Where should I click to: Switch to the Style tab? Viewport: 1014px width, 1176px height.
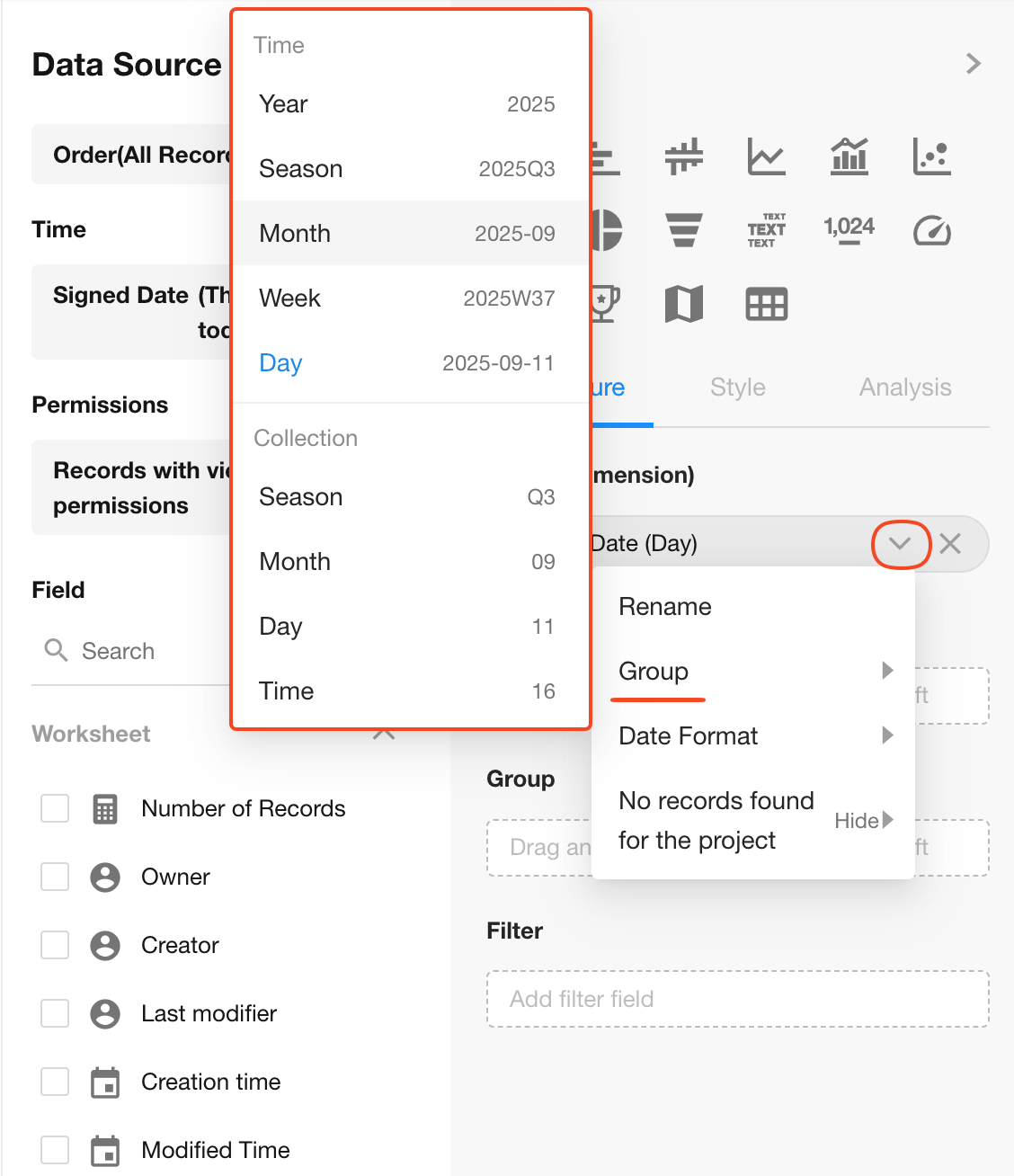pos(737,388)
